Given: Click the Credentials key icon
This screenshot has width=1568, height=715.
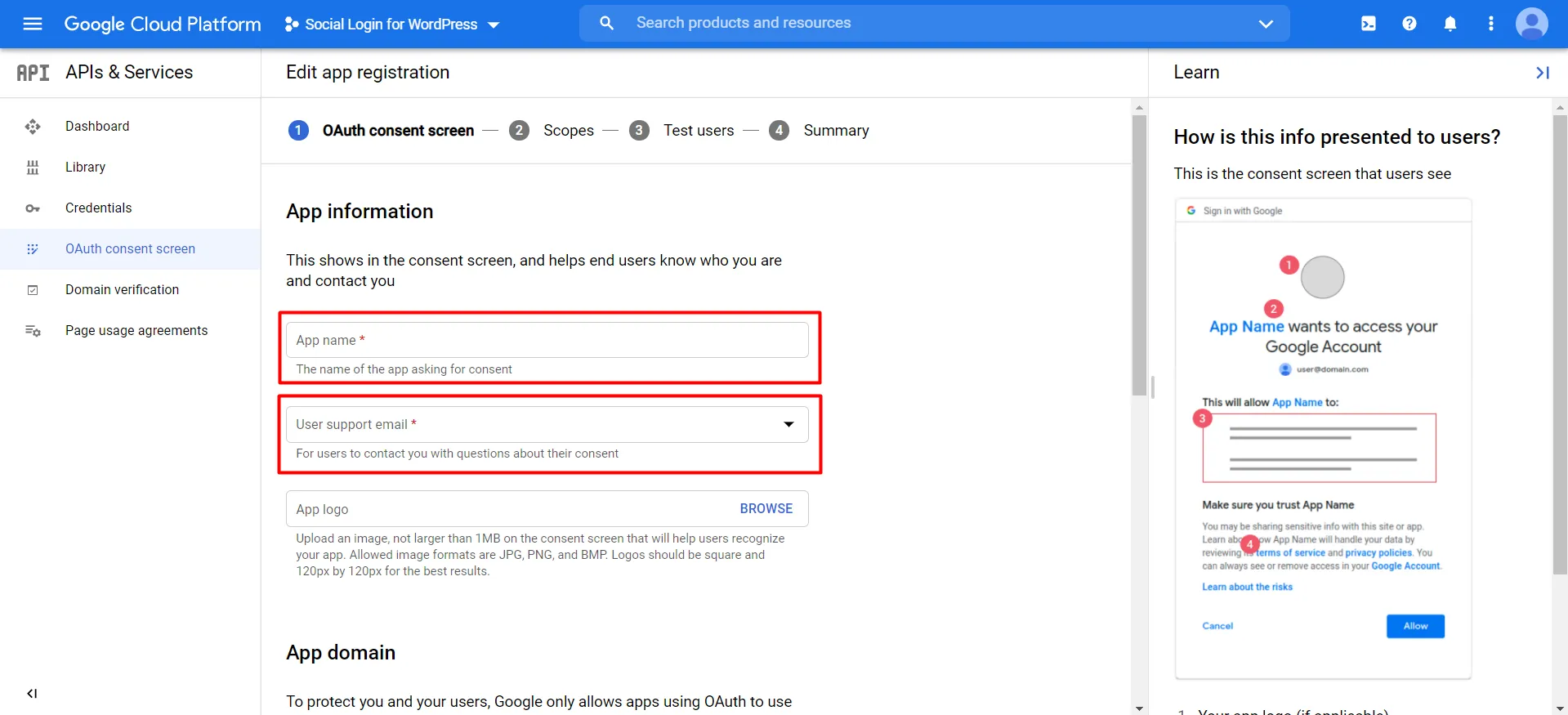Looking at the screenshot, I should [x=33, y=208].
